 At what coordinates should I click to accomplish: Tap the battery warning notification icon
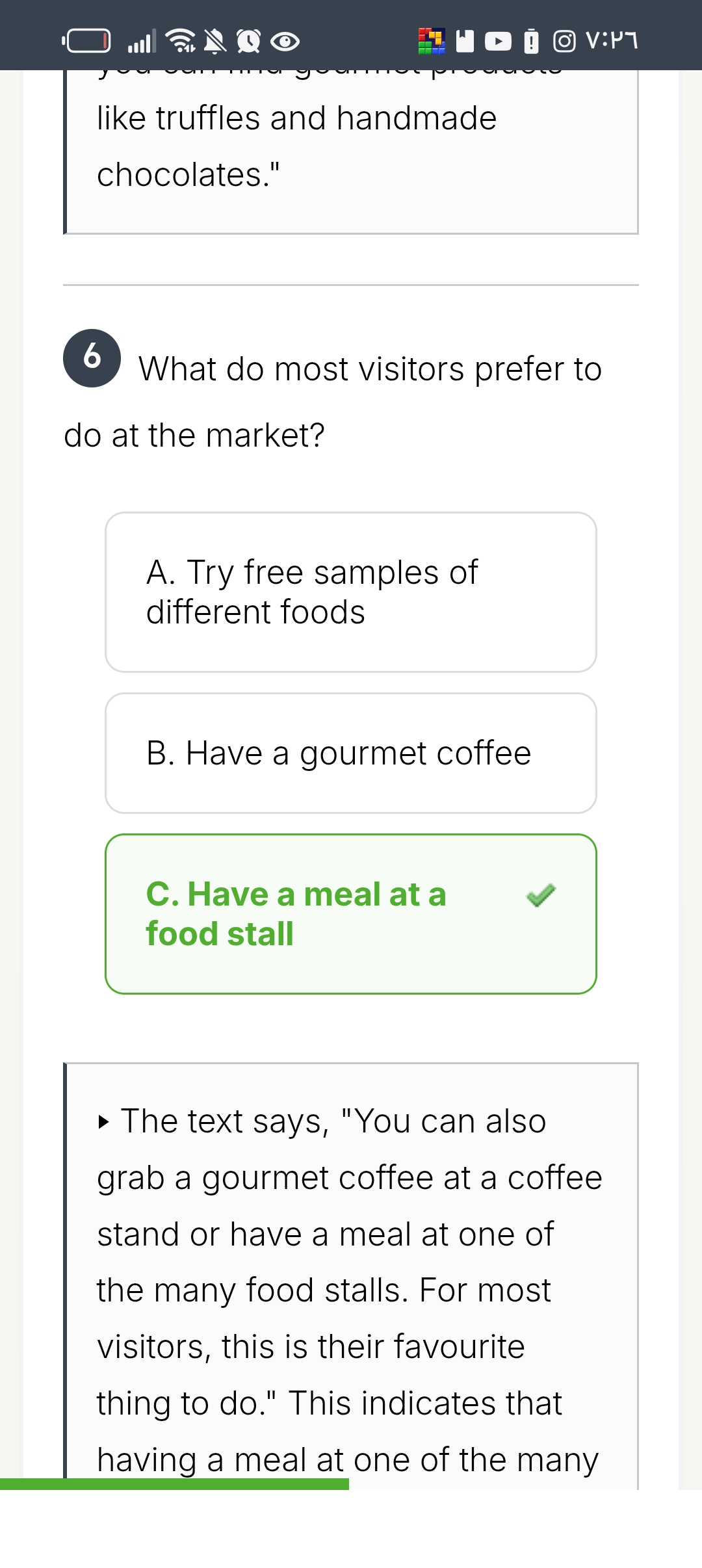click(531, 42)
